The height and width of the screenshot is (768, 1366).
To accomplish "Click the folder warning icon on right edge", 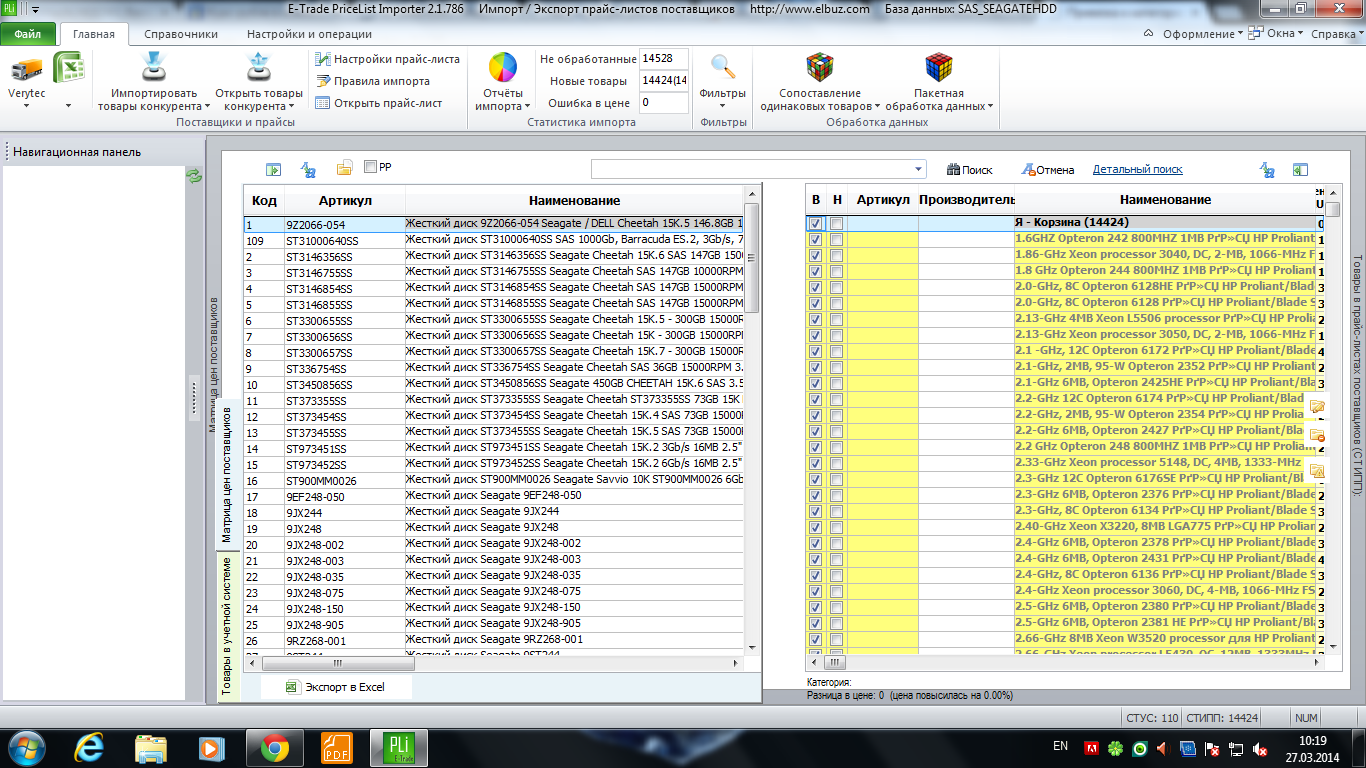I will click(1317, 470).
